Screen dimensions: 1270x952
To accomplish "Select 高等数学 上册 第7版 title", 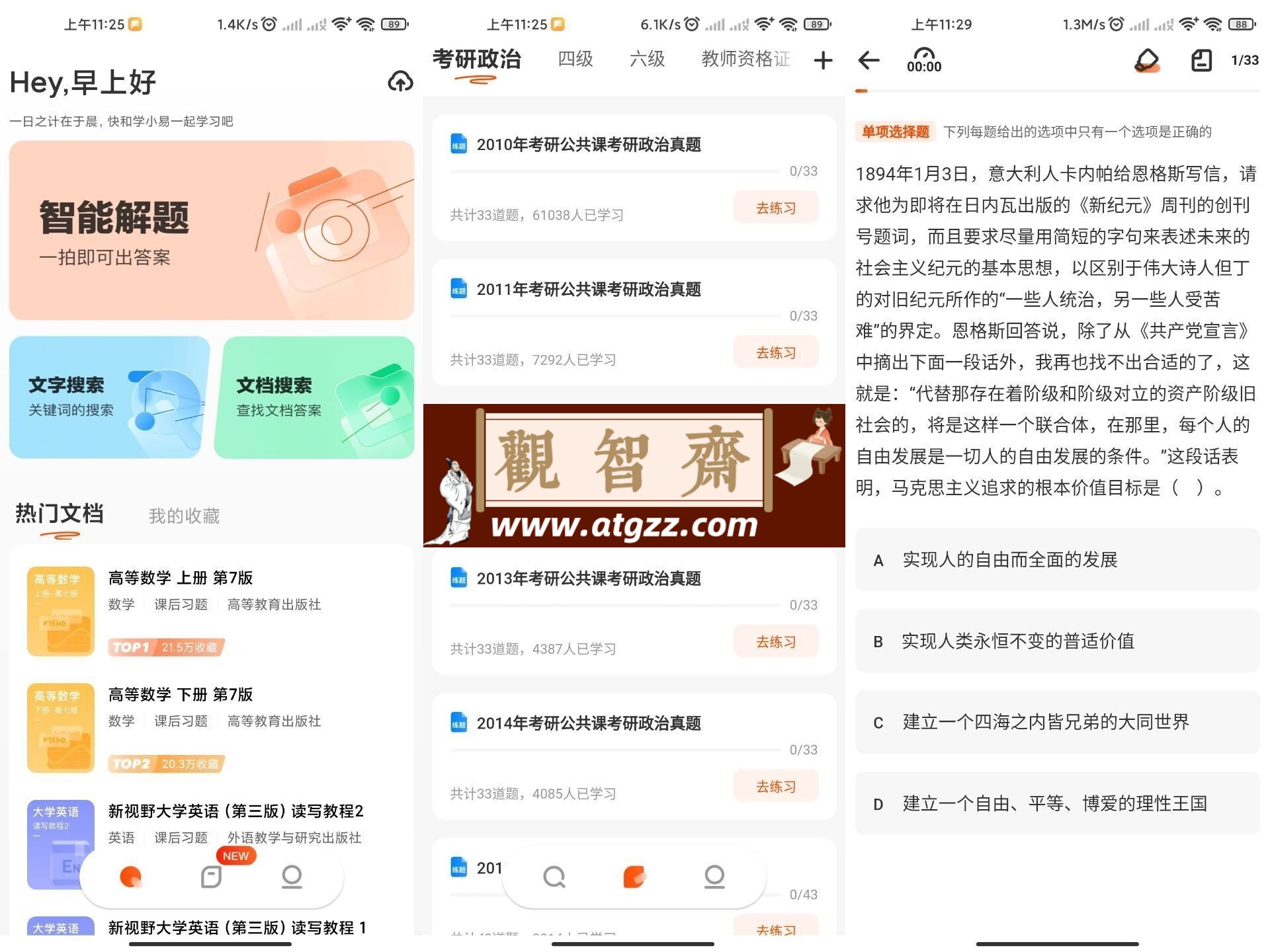I will (x=181, y=578).
